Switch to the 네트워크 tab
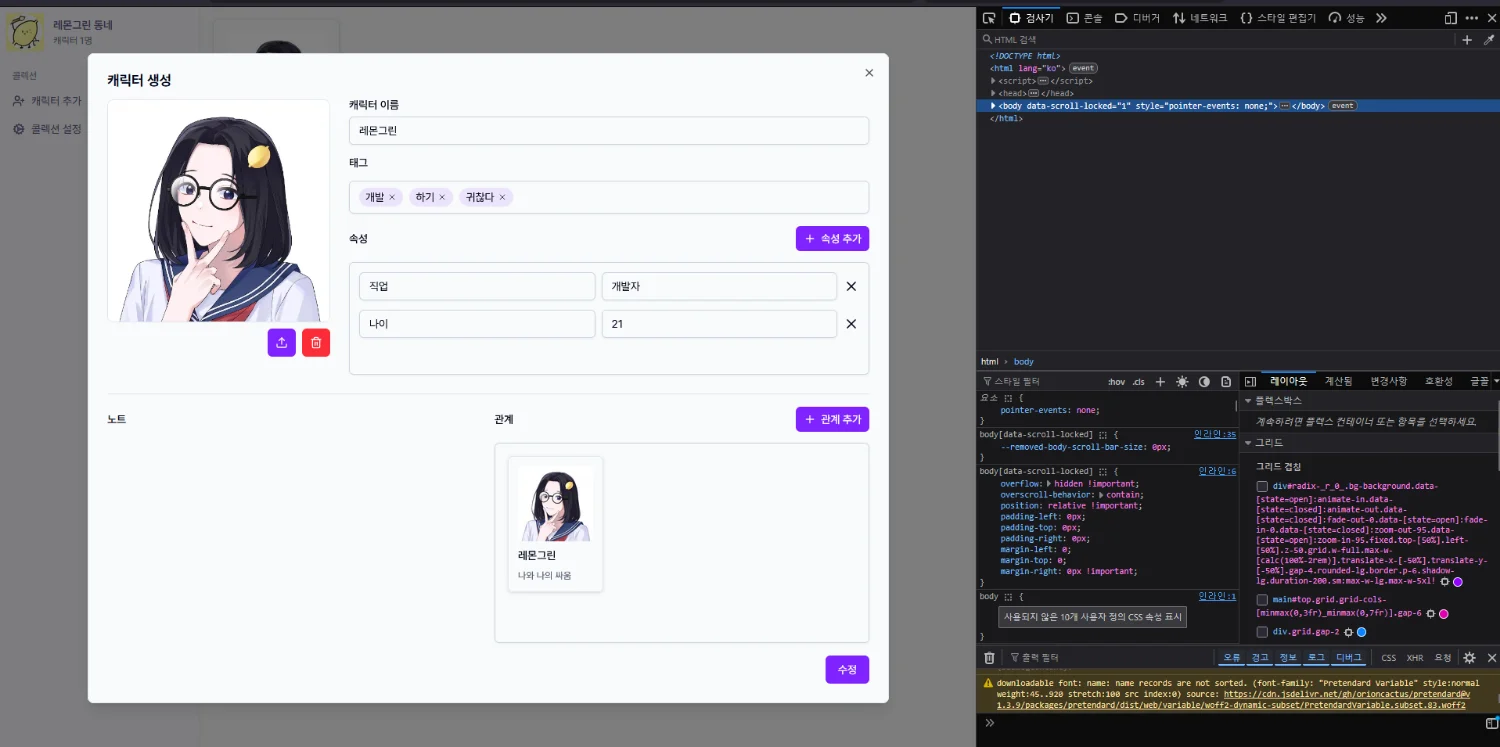1500x747 pixels. click(x=1201, y=18)
